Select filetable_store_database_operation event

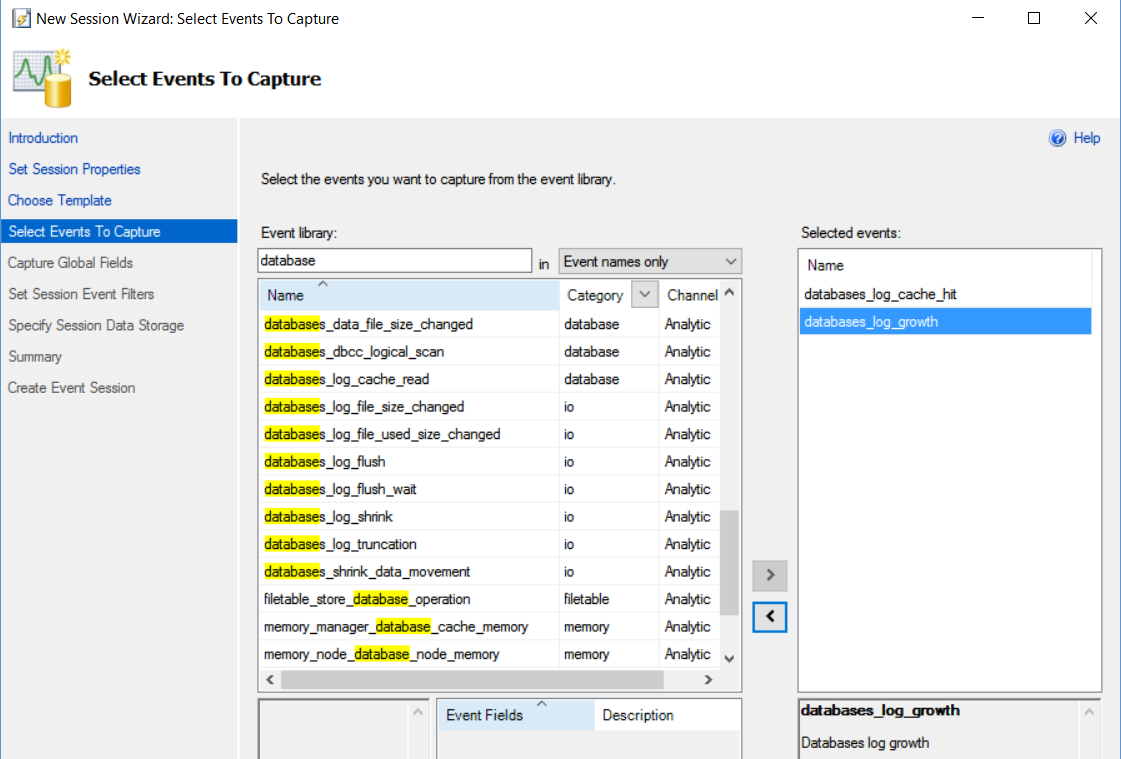[x=367, y=599]
